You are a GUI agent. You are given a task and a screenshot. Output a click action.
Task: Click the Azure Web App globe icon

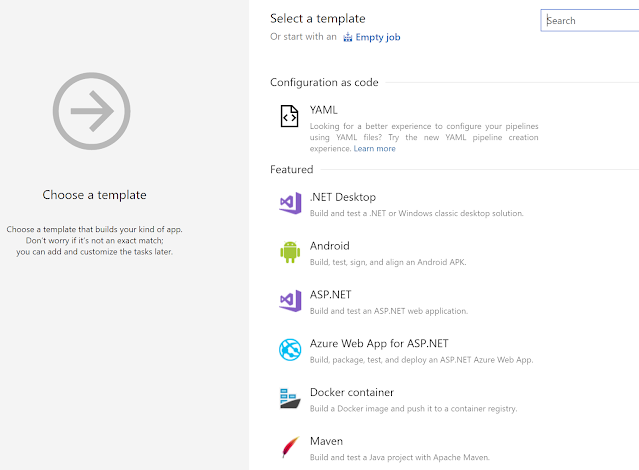pos(289,350)
